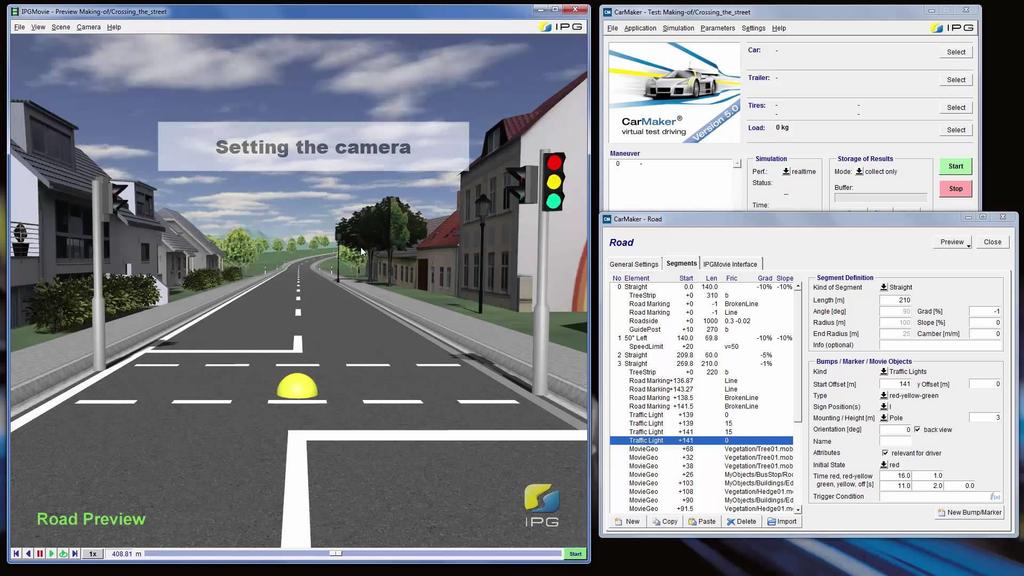Click the green Start button in IPGMovie
This screenshot has width=1024, height=576.
click(575, 554)
